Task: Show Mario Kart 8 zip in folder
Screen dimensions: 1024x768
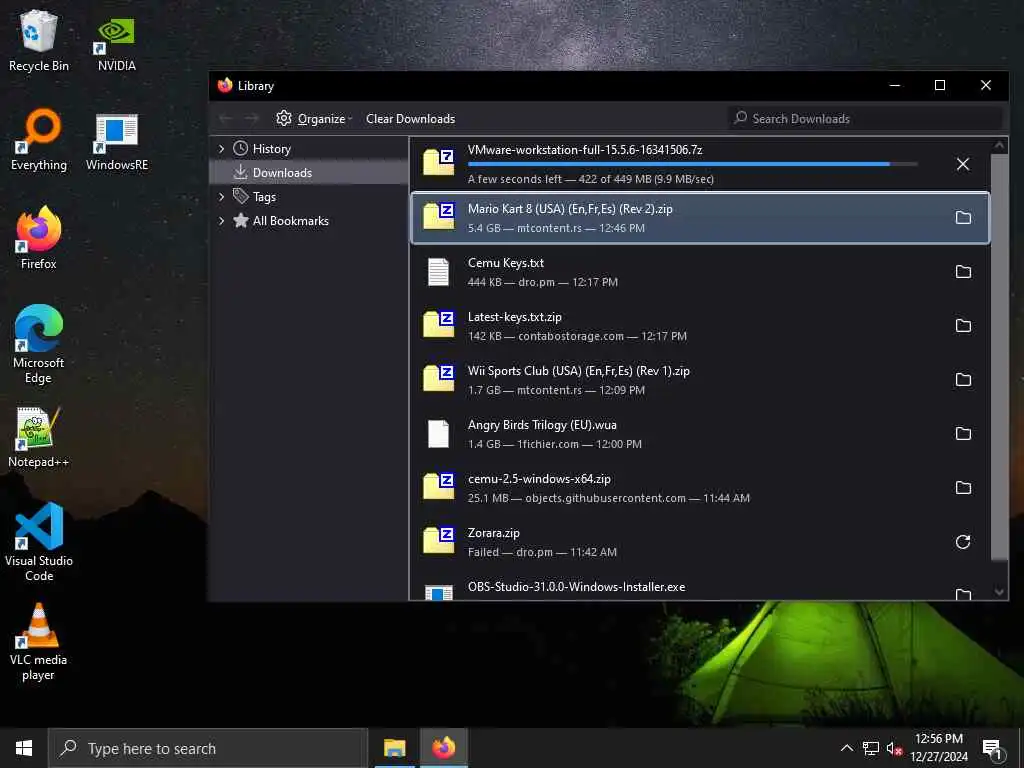Action: (x=963, y=217)
